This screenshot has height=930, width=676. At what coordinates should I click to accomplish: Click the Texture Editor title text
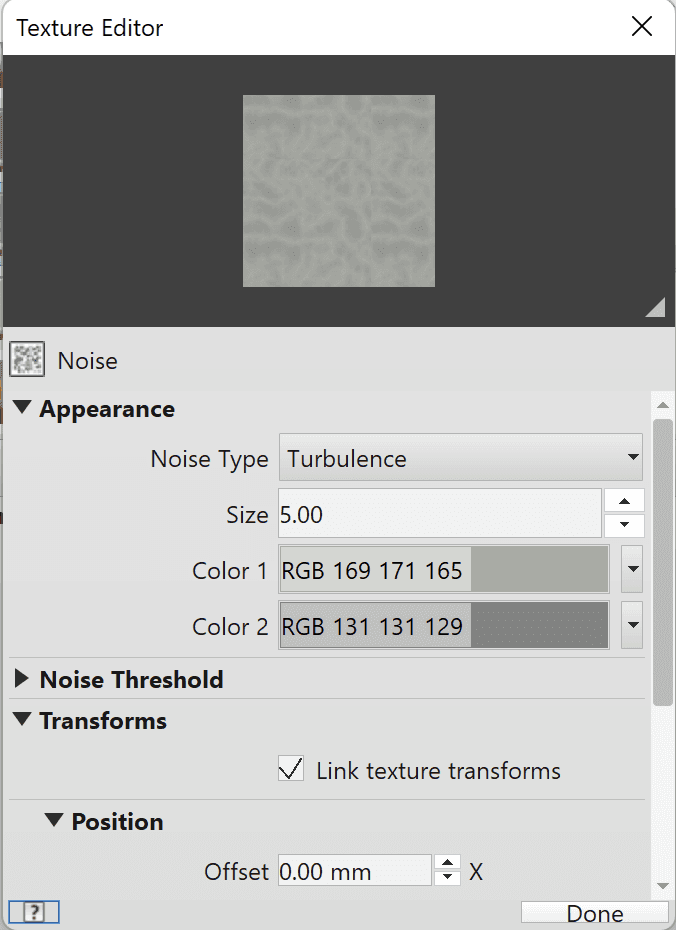tap(90, 28)
